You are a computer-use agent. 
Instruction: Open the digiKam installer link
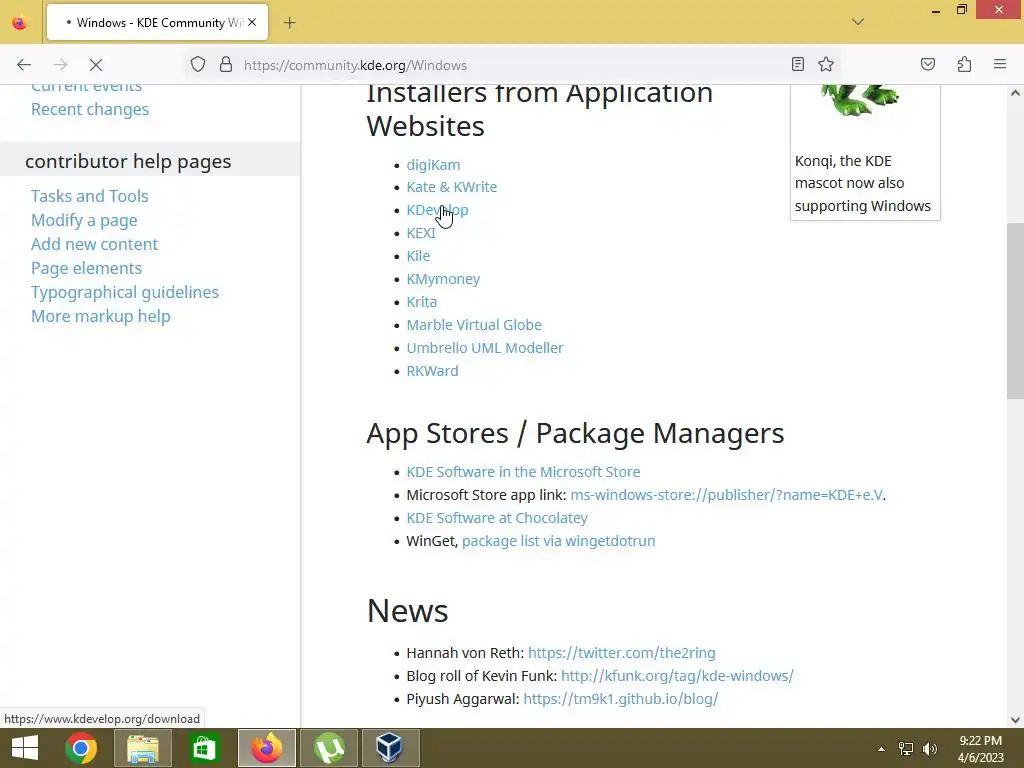433,165
